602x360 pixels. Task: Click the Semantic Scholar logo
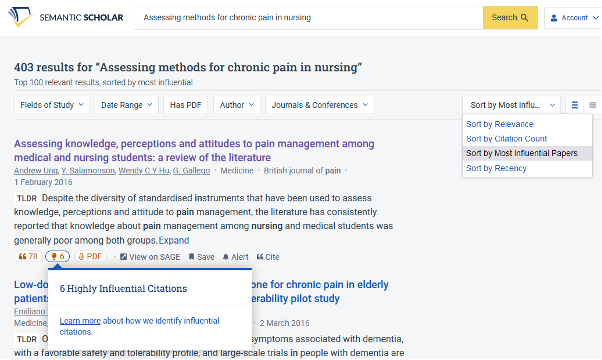[x=65, y=17]
